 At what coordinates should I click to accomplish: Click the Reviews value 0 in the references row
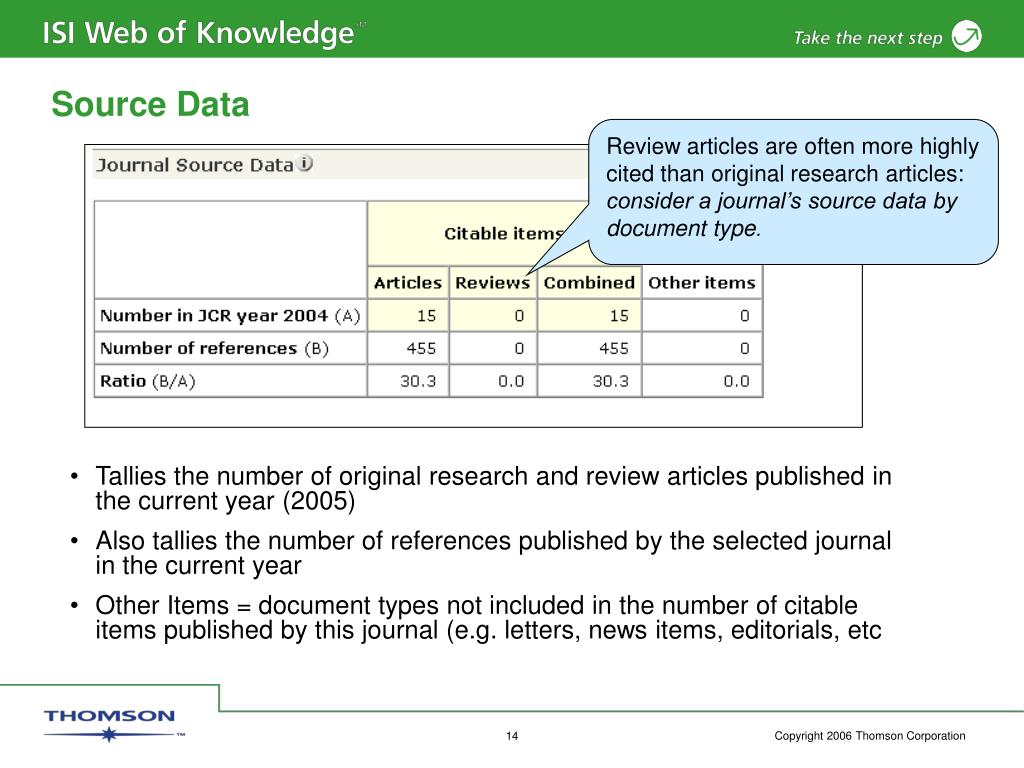coord(519,349)
